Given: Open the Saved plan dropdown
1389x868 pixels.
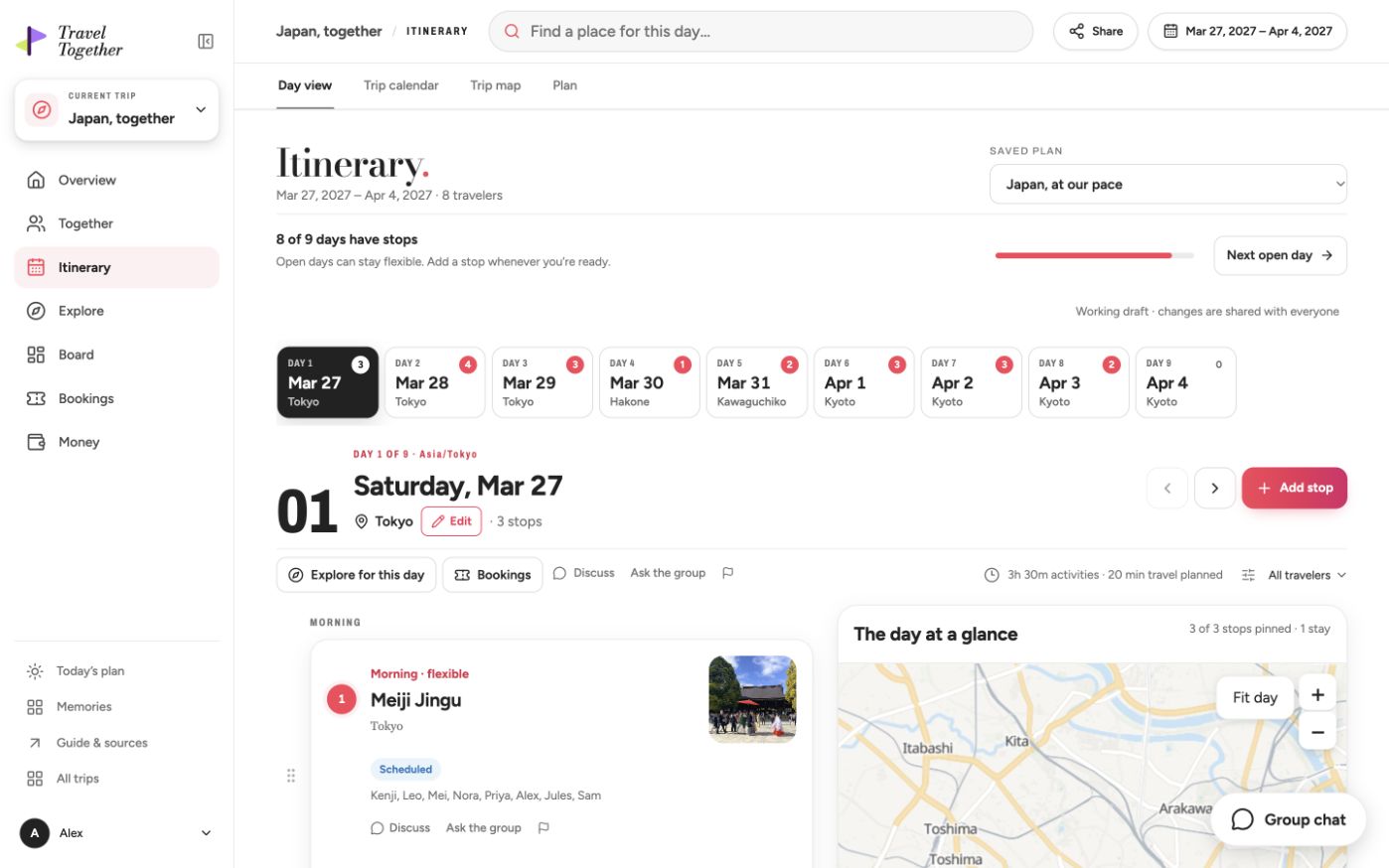Looking at the screenshot, I should tap(1167, 184).
